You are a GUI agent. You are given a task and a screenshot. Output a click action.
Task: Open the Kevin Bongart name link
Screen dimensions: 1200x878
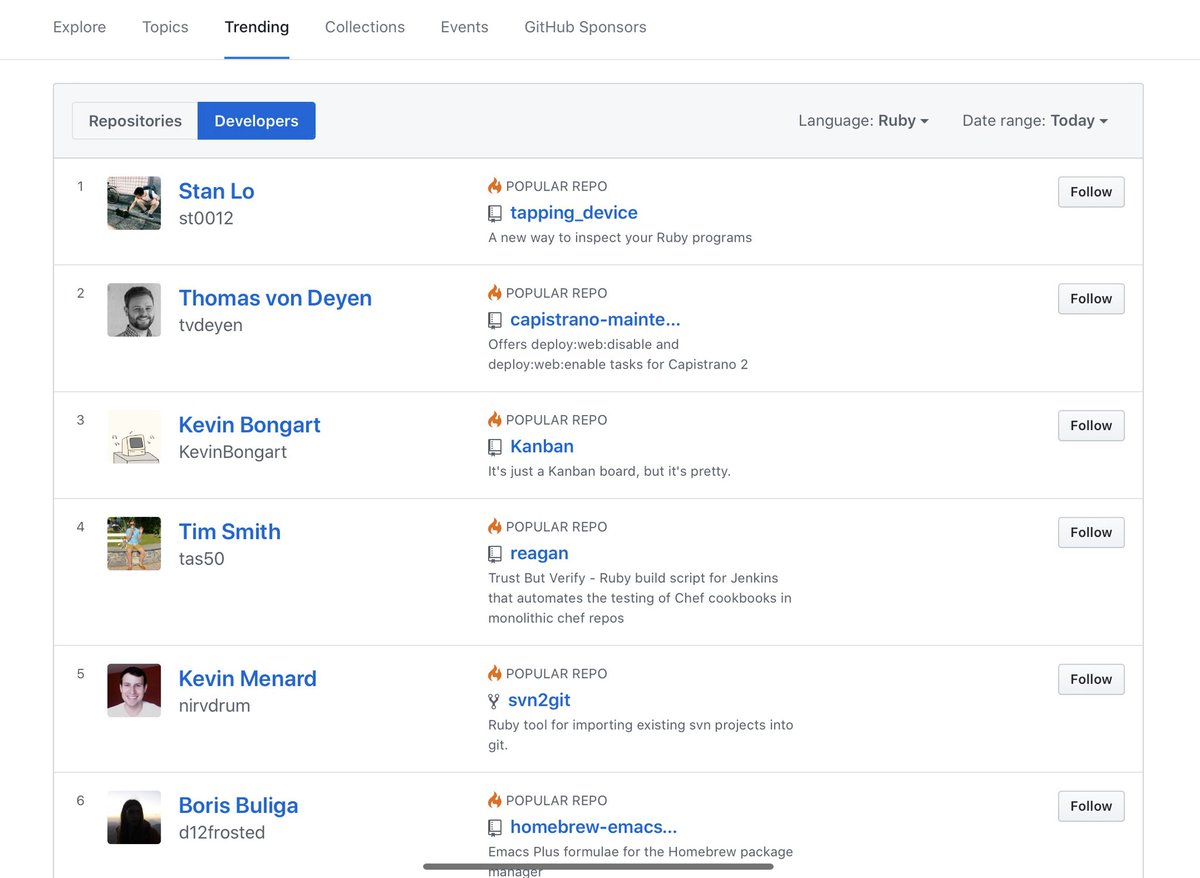[249, 425]
